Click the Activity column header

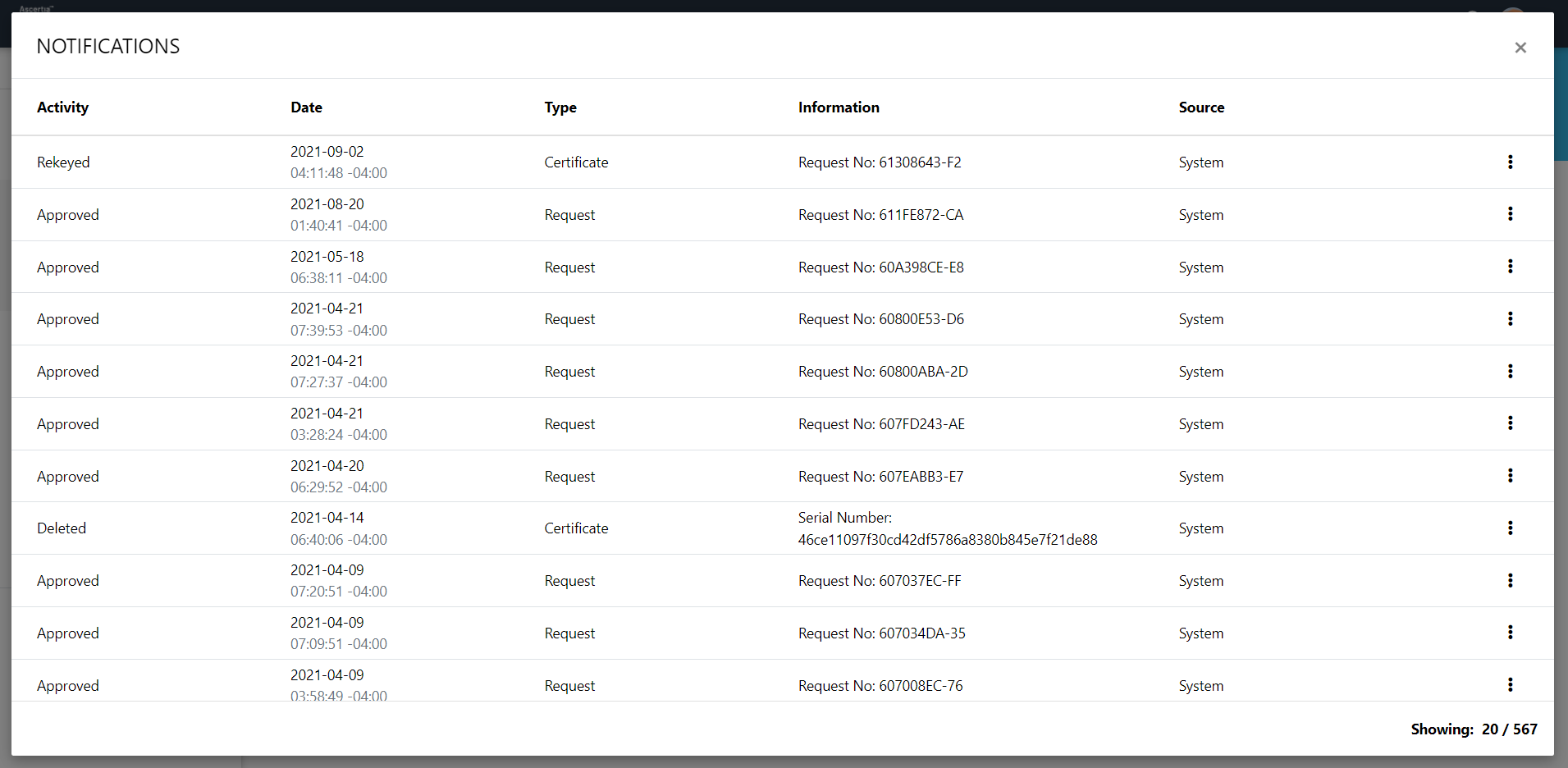62,107
